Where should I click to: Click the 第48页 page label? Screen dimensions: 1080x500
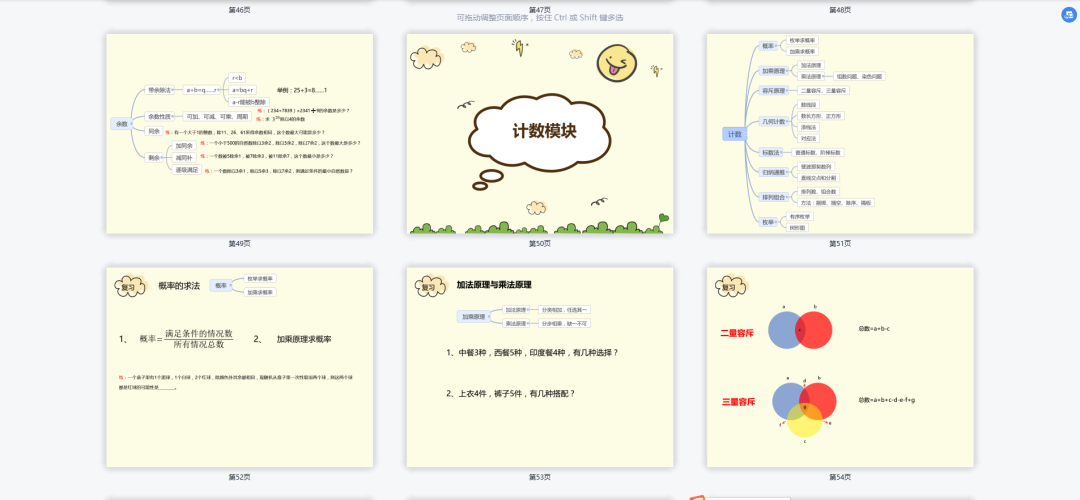(x=840, y=10)
